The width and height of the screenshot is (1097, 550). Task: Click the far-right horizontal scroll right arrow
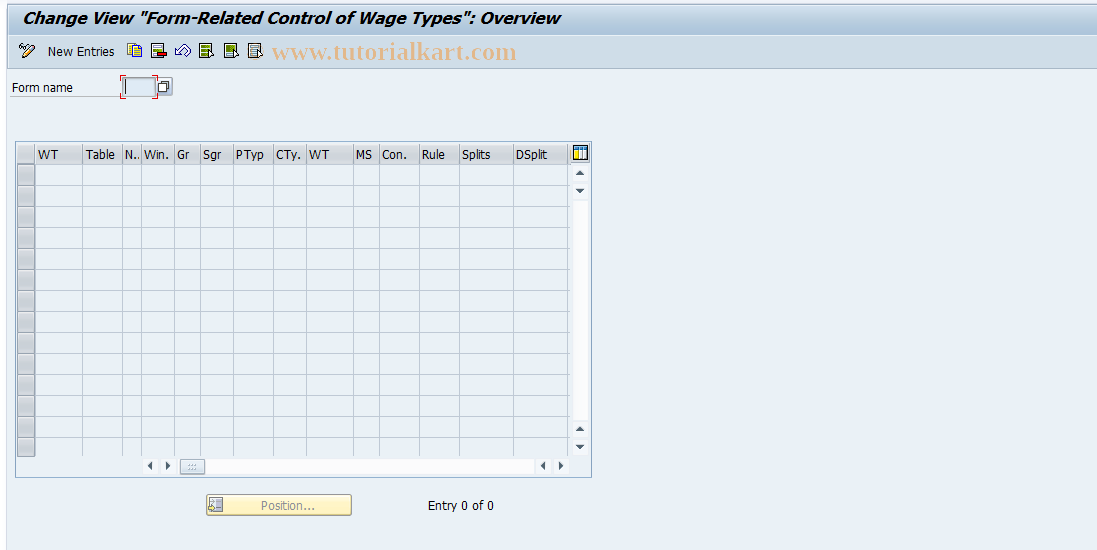560,466
